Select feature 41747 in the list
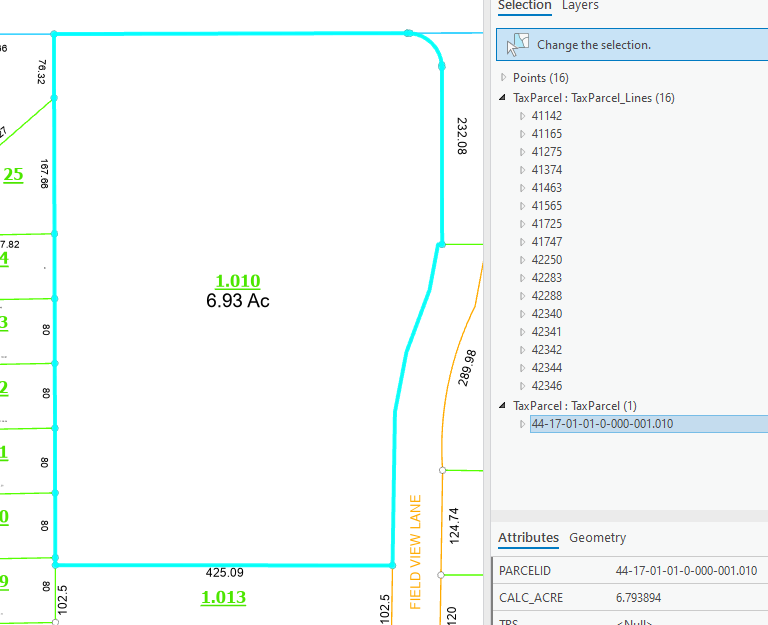Screen dimensions: 768x625 [x=547, y=242]
